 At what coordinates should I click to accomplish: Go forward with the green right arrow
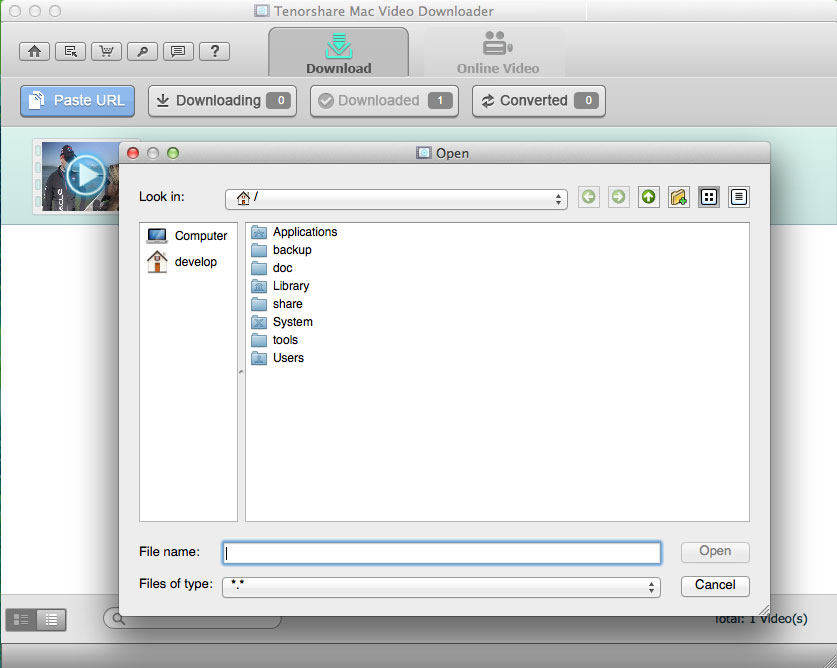pos(619,197)
